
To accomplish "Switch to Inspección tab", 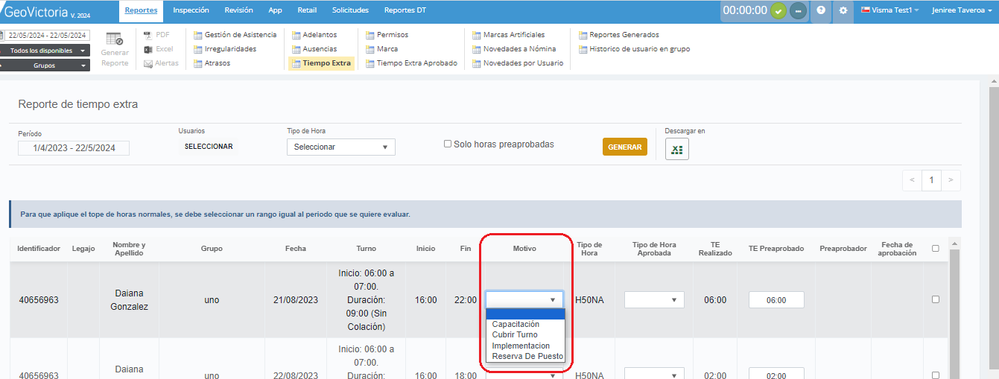I will click(190, 11).
